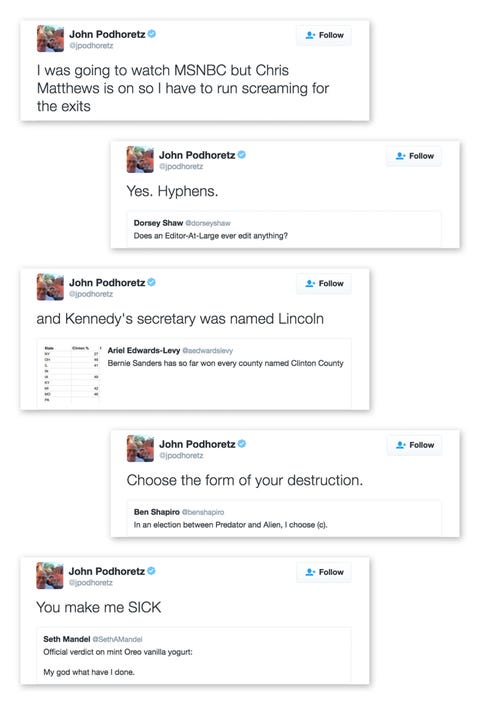Open Seth Mandel's quoted tweet

tap(194, 655)
